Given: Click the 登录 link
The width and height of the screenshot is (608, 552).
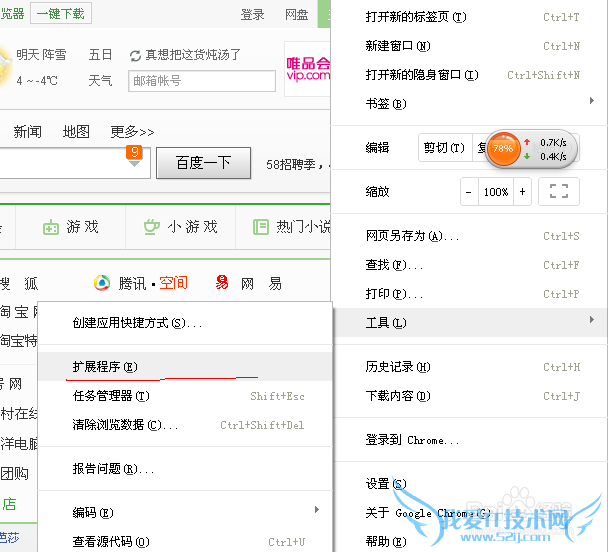Looking at the screenshot, I should [x=252, y=15].
